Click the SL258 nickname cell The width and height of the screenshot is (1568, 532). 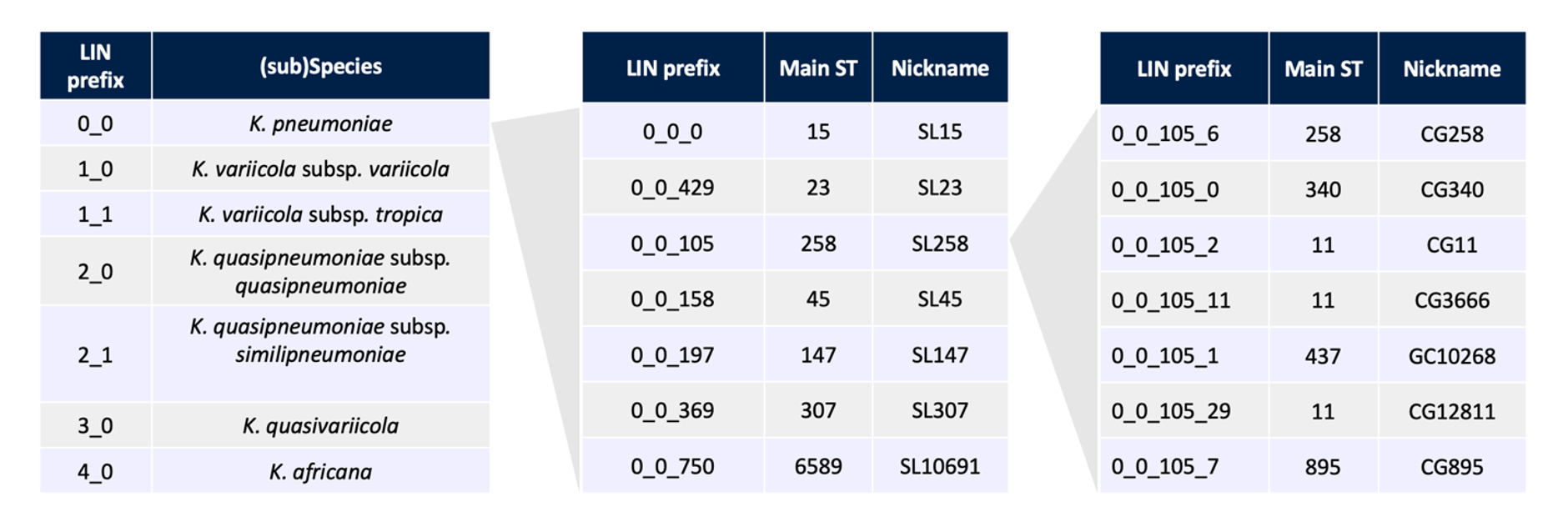pos(939,243)
